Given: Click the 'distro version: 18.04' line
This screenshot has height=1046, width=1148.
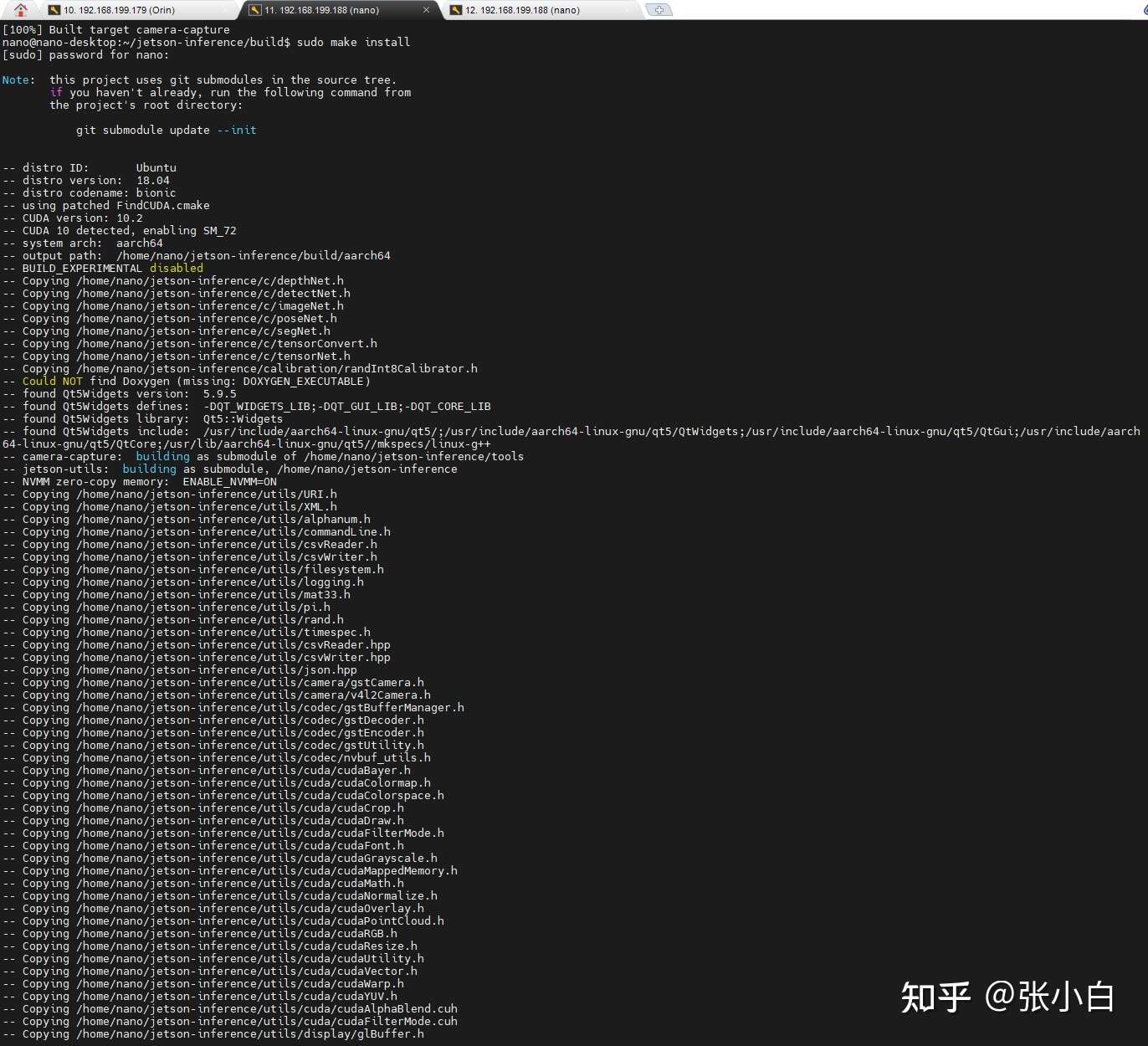Looking at the screenshot, I should click(x=86, y=180).
